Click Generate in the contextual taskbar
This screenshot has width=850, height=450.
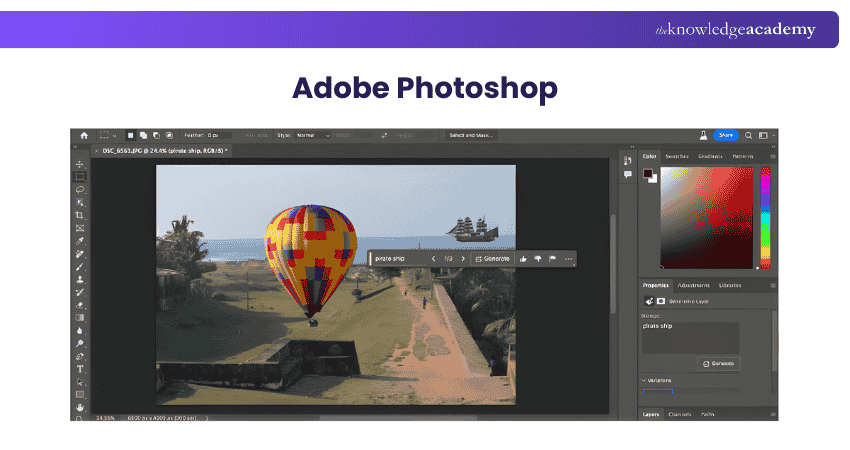(x=492, y=259)
